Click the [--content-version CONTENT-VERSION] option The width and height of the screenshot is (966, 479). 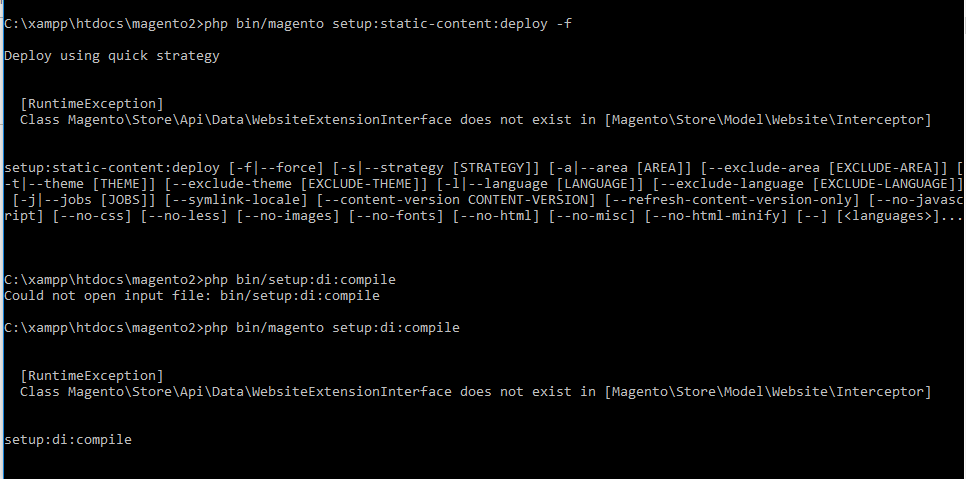pyautogui.click(x=455, y=200)
